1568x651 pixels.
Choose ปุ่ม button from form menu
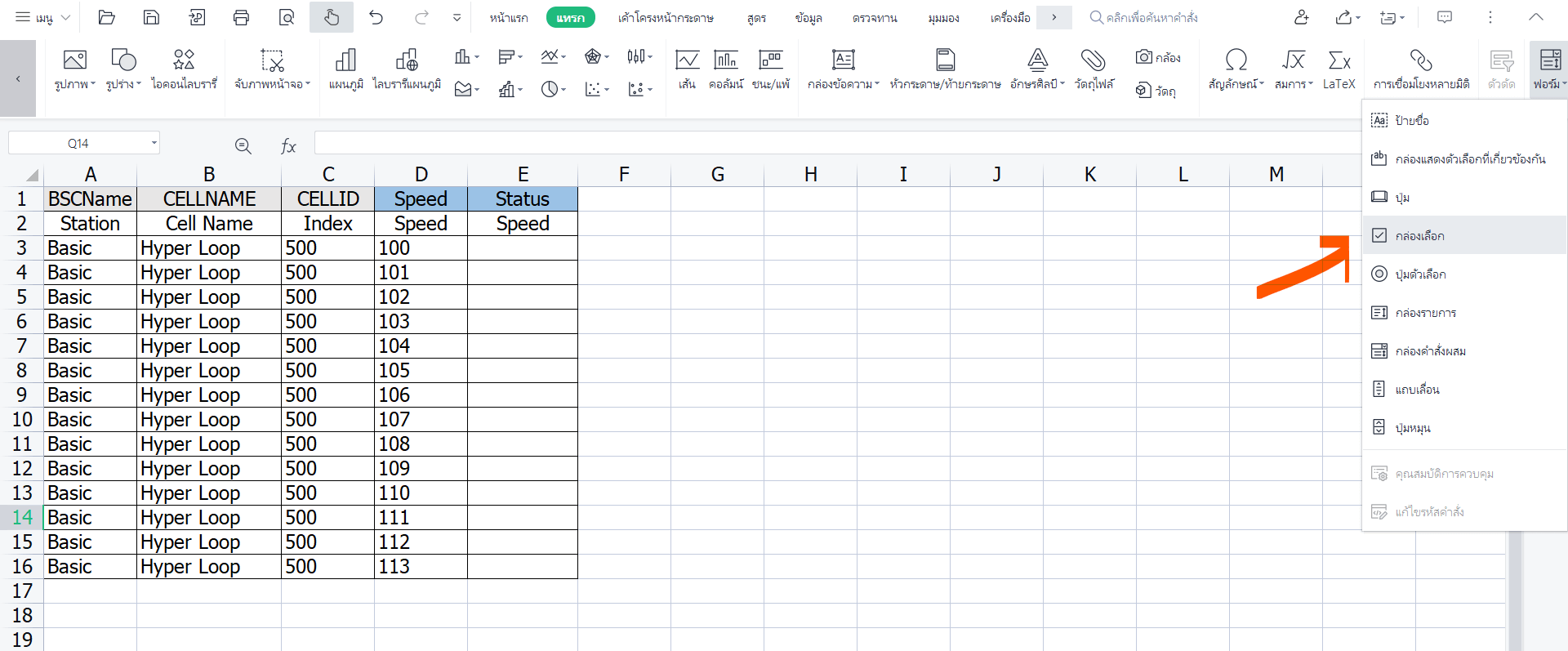pyautogui.click(x=1464, y=197)
